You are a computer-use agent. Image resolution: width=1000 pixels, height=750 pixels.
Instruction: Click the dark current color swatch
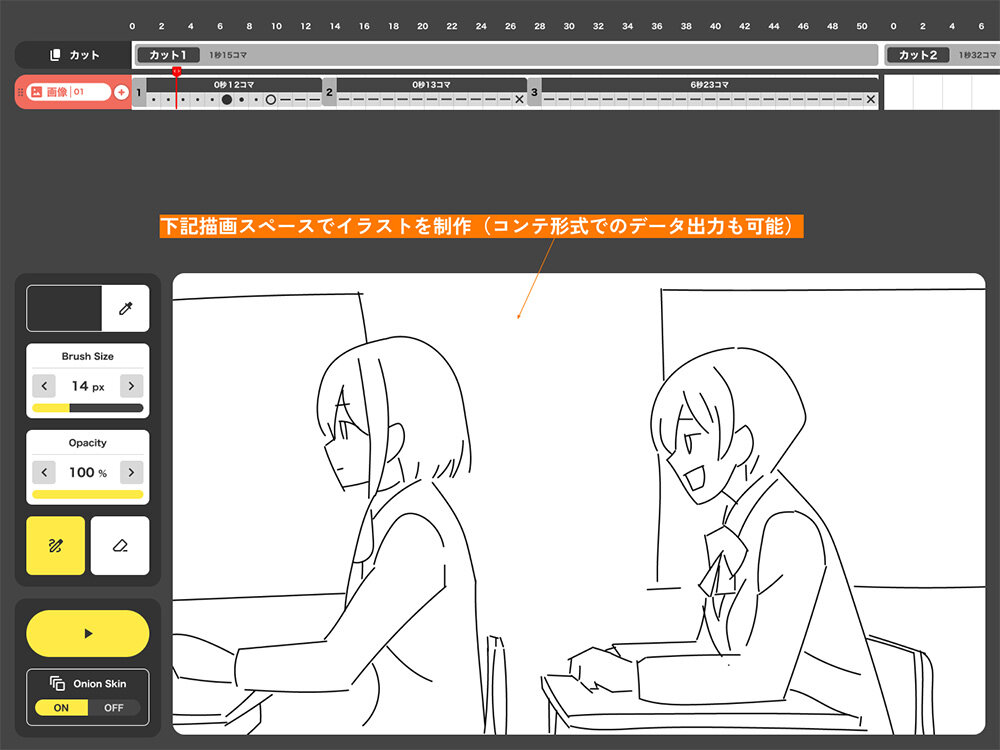click(x=64, y=308)
